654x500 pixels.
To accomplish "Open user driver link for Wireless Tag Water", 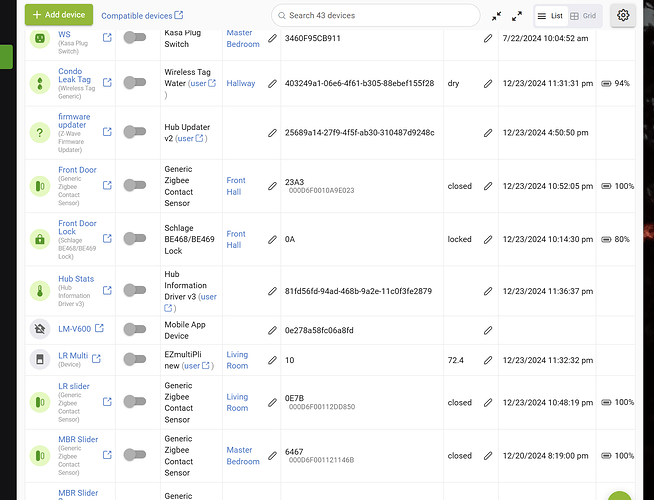I will [x=203, y=83].
